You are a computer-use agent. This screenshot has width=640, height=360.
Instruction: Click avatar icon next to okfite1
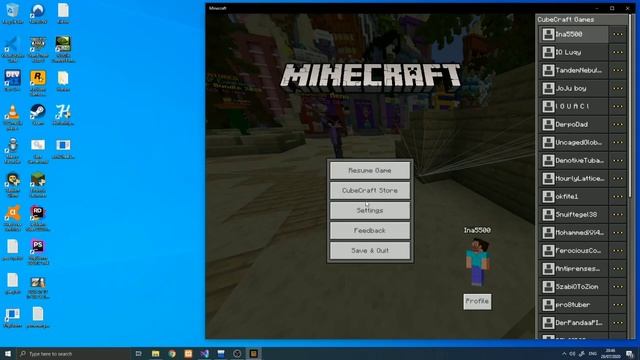coord(548,196)
